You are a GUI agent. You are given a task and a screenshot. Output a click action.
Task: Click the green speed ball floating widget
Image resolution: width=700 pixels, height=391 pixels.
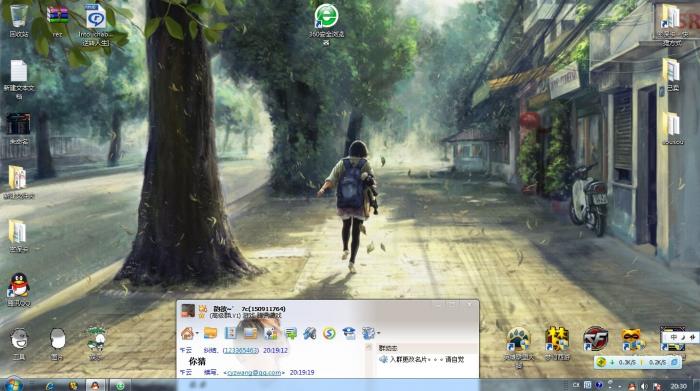[x=601, y=362]
